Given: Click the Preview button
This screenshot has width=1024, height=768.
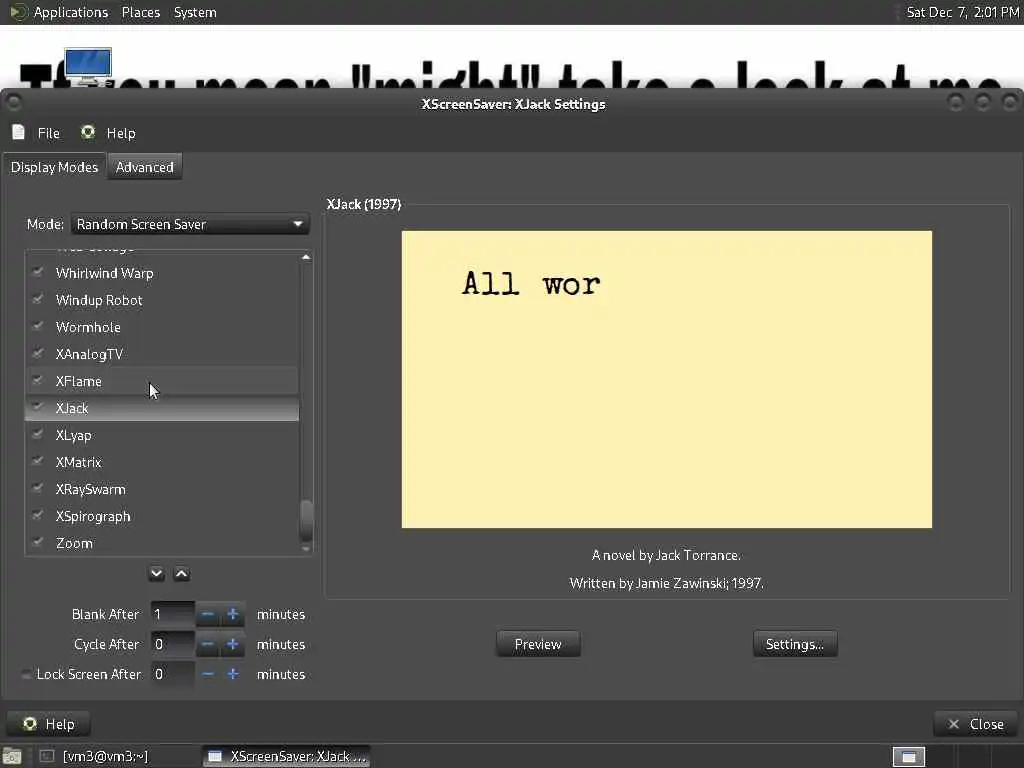Looking at the screenshot, I should (538, 644).
